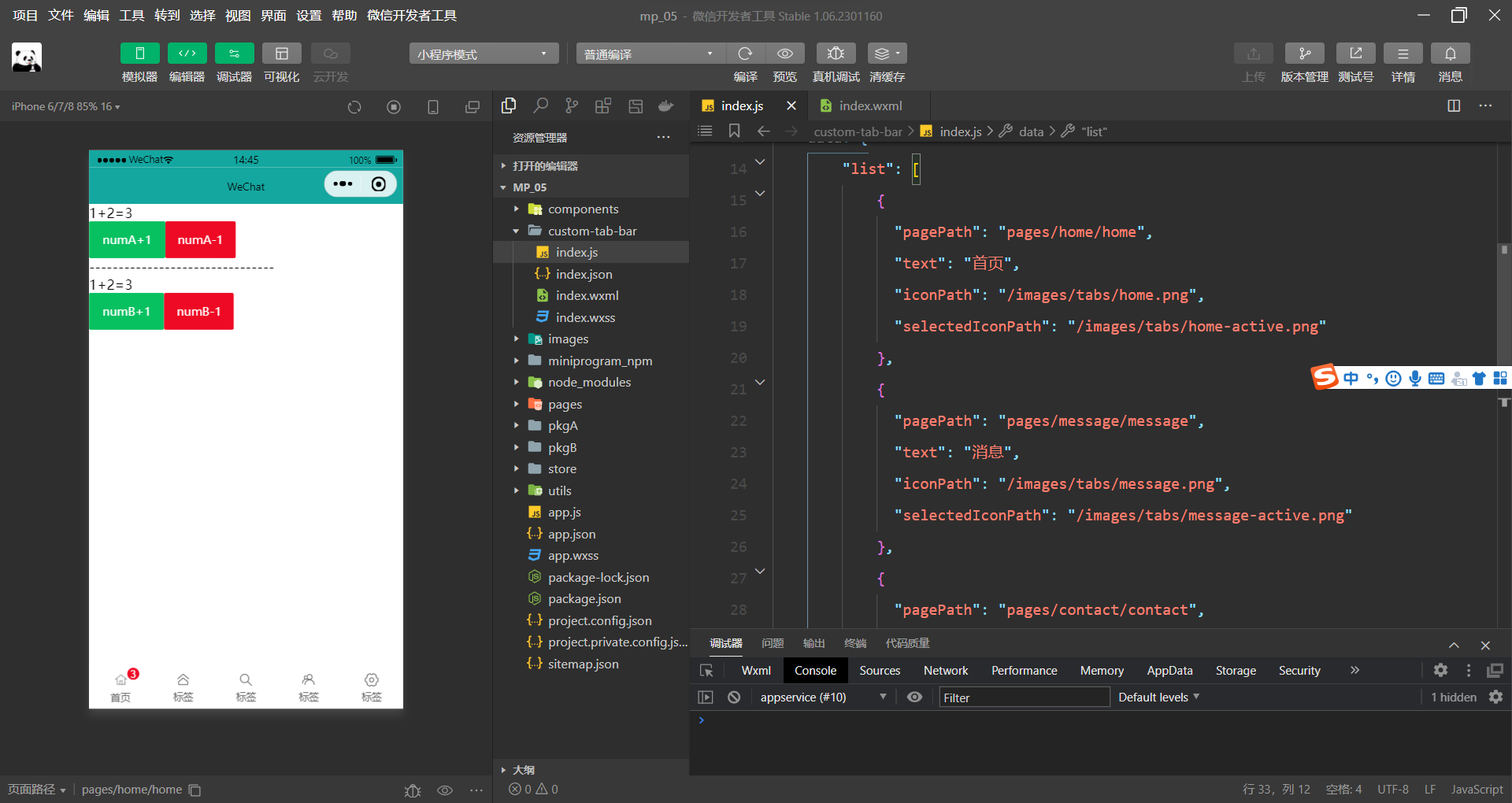
Task: Expand the 打开的编辑器 section
Action: (x=591, y=165)
